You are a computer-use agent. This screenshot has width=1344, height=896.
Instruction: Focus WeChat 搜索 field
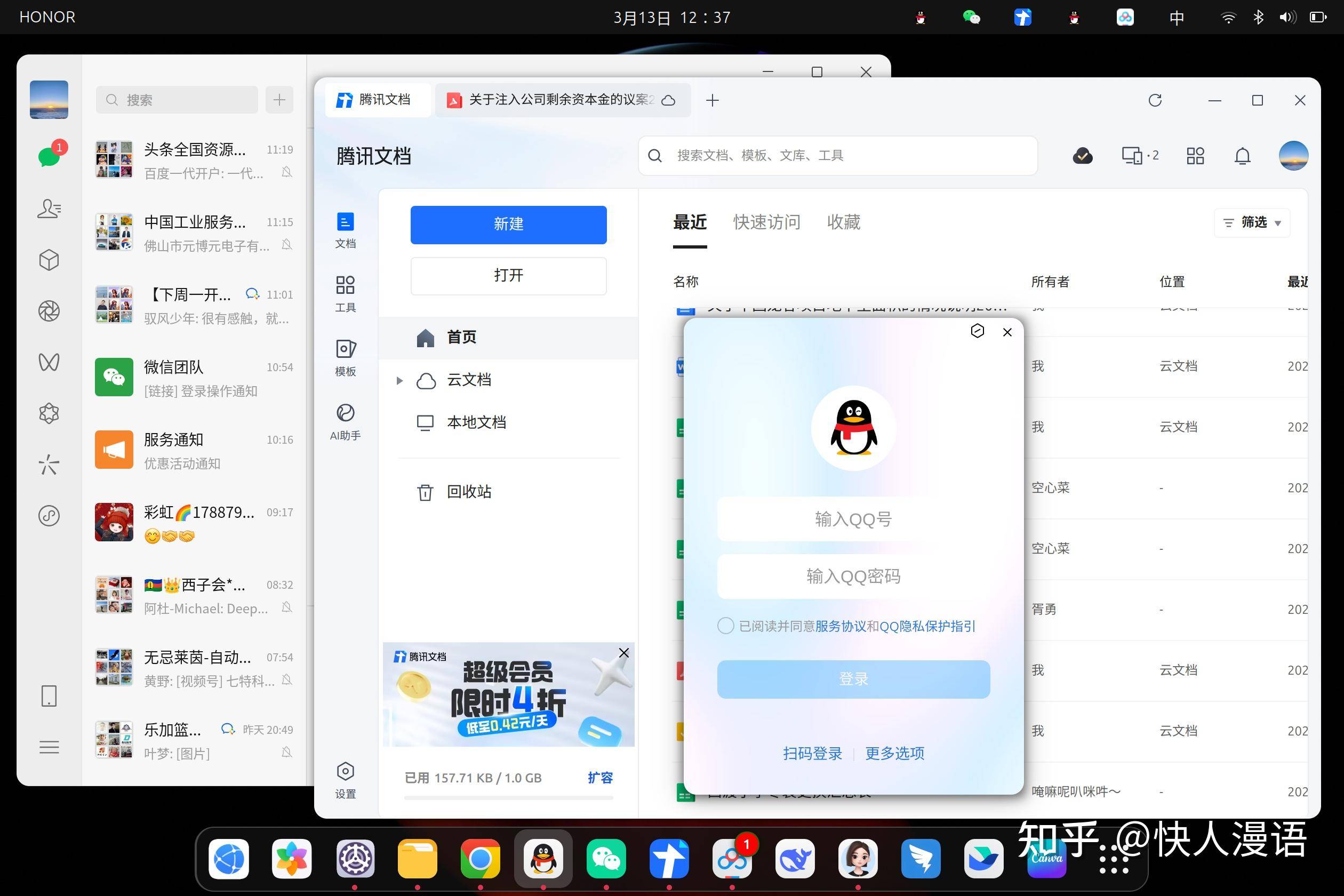coord(177,100)
